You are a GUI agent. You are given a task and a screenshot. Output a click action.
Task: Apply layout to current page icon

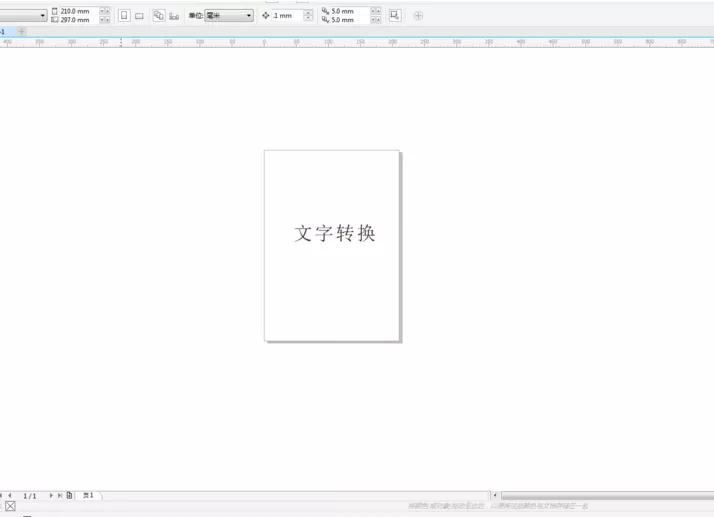point(174,16)
